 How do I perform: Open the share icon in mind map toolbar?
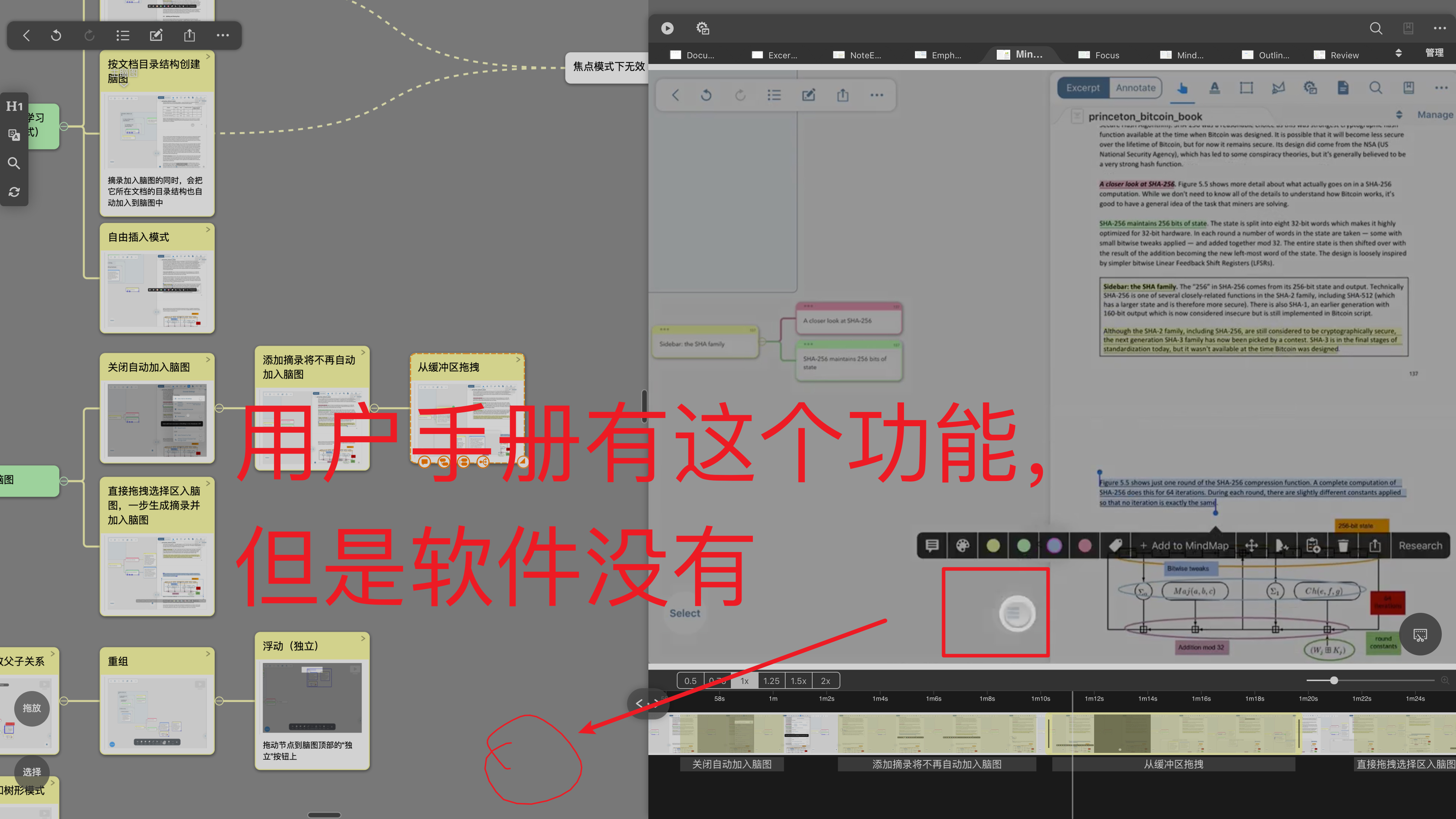pos(189,36)
